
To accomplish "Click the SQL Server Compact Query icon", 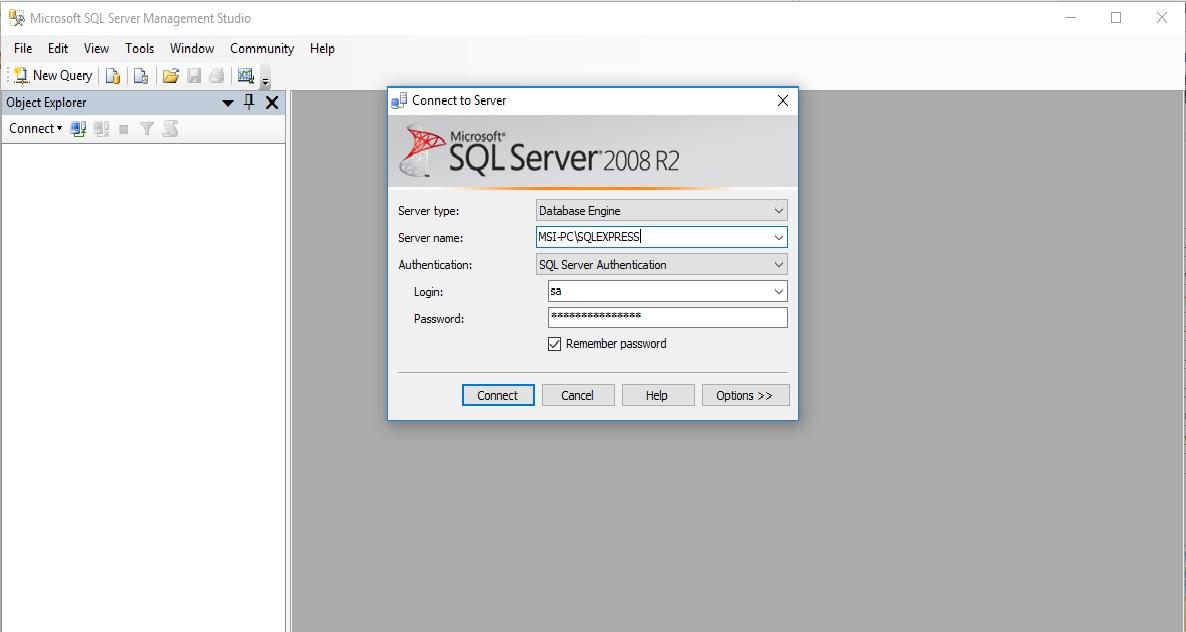I will 141,76.
